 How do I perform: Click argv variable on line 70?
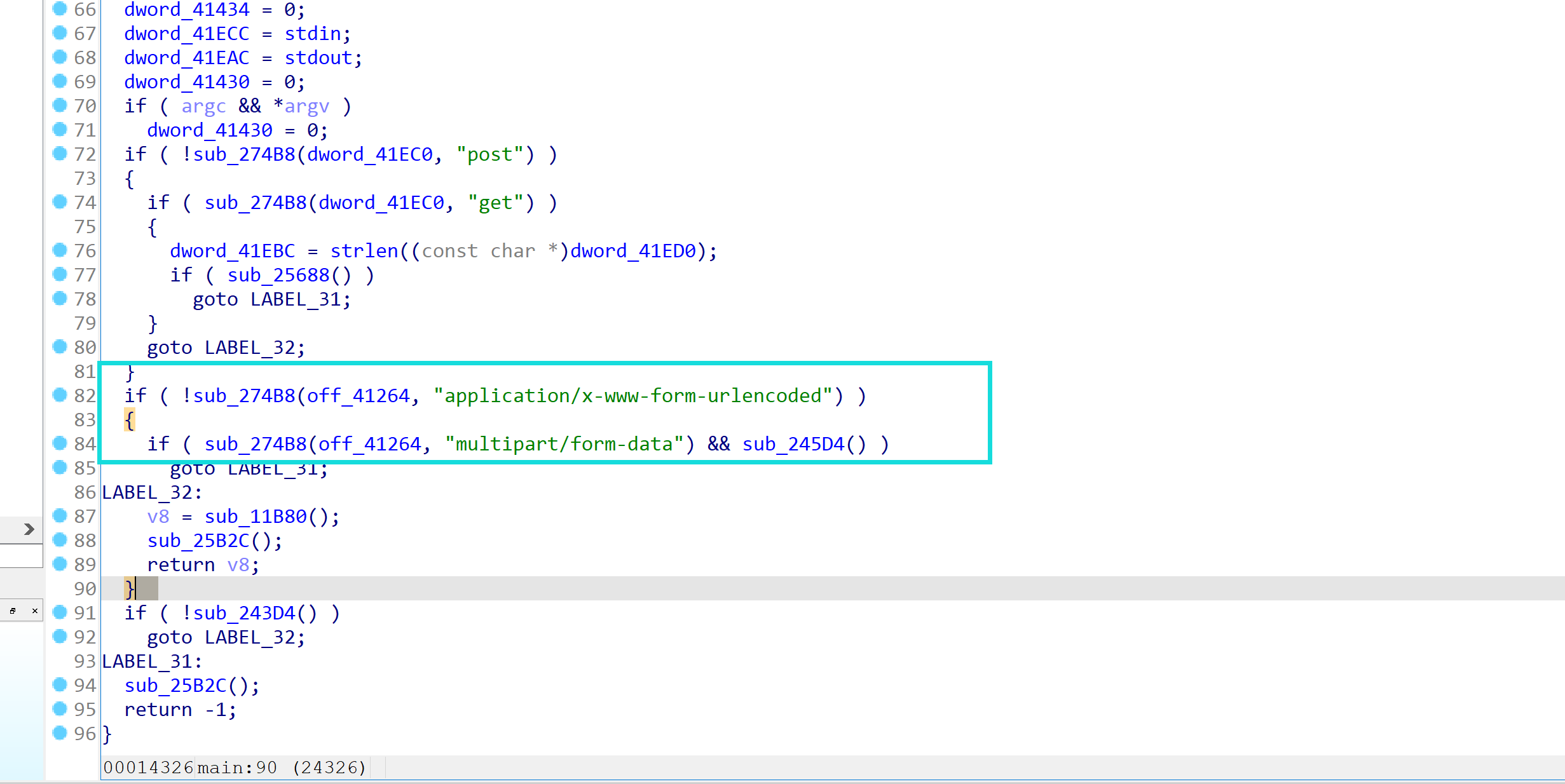[x=307, y=106]
